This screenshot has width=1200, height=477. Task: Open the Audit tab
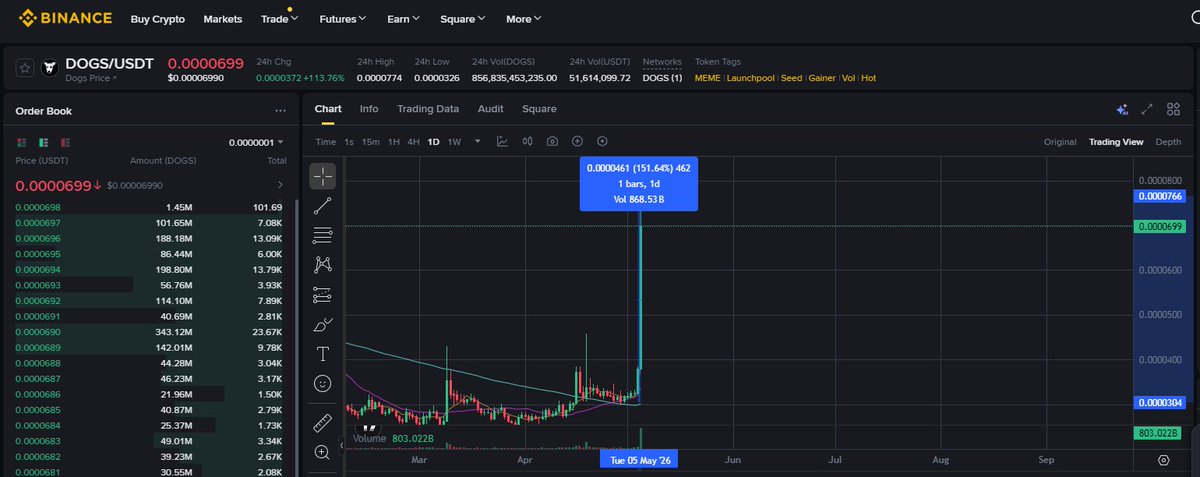pos(490,109)
